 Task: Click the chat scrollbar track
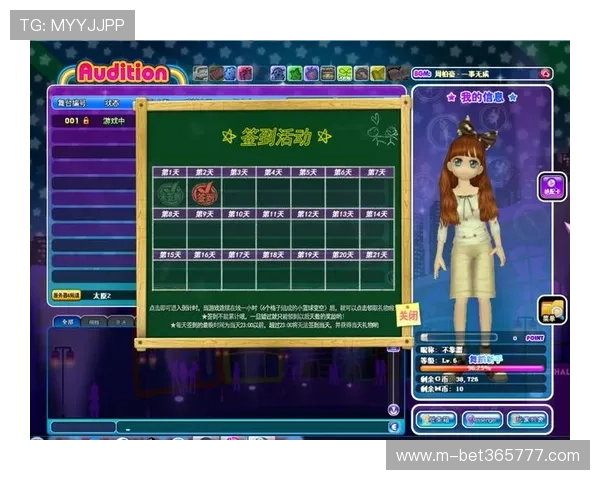[393, 377]
